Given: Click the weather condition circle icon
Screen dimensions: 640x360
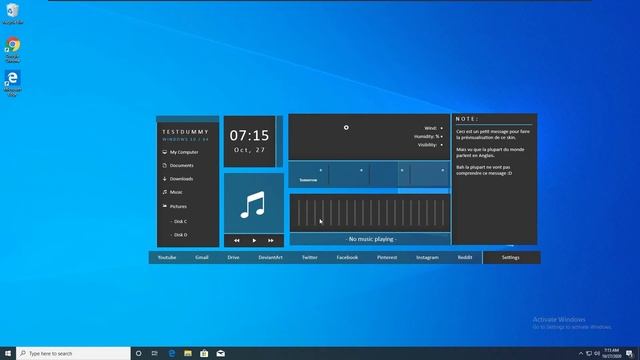Looking at the screenshot, I should pos(346,128).
